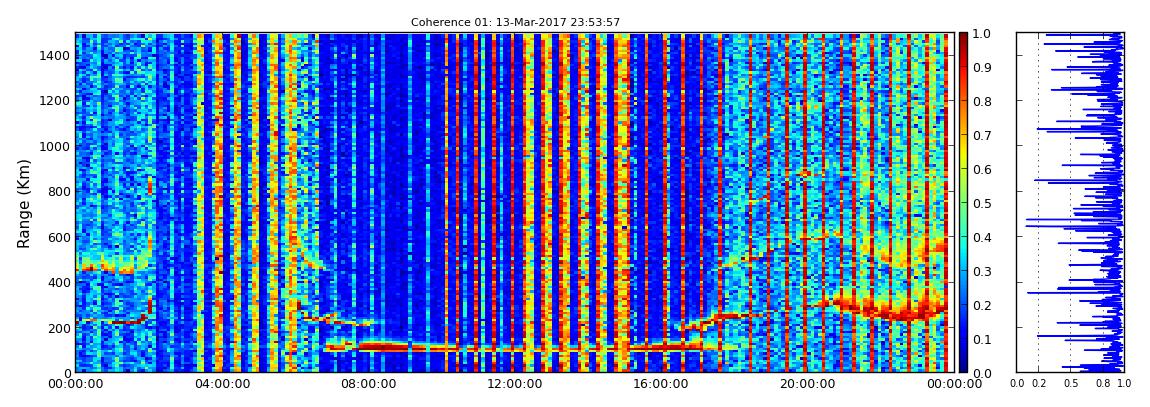Viewport: 1150px width, 407px height.
Task: Click the 0.4 colorbar tick label
Action: 983,238
